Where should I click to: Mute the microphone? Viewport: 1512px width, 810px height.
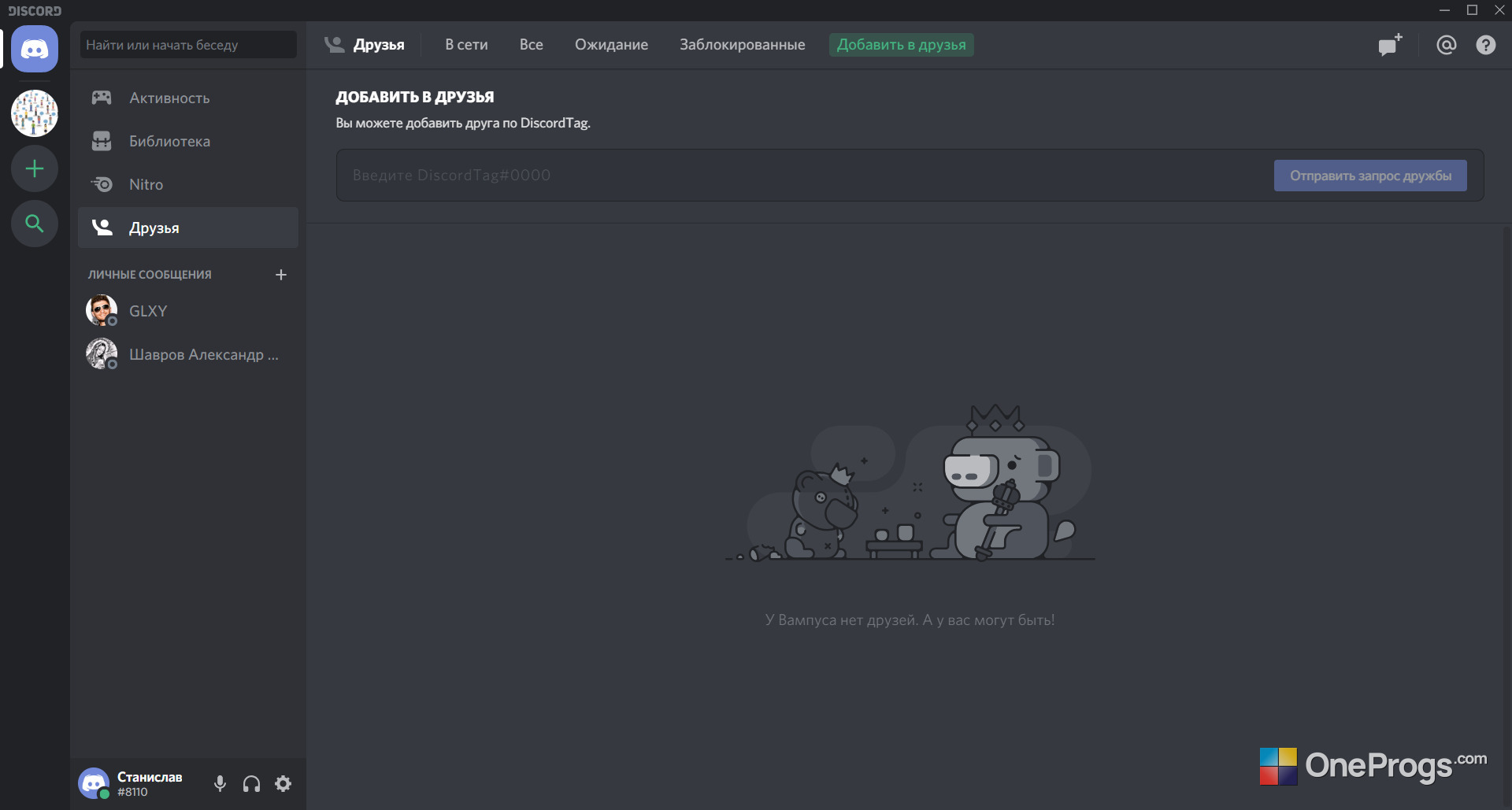point(220,783)
